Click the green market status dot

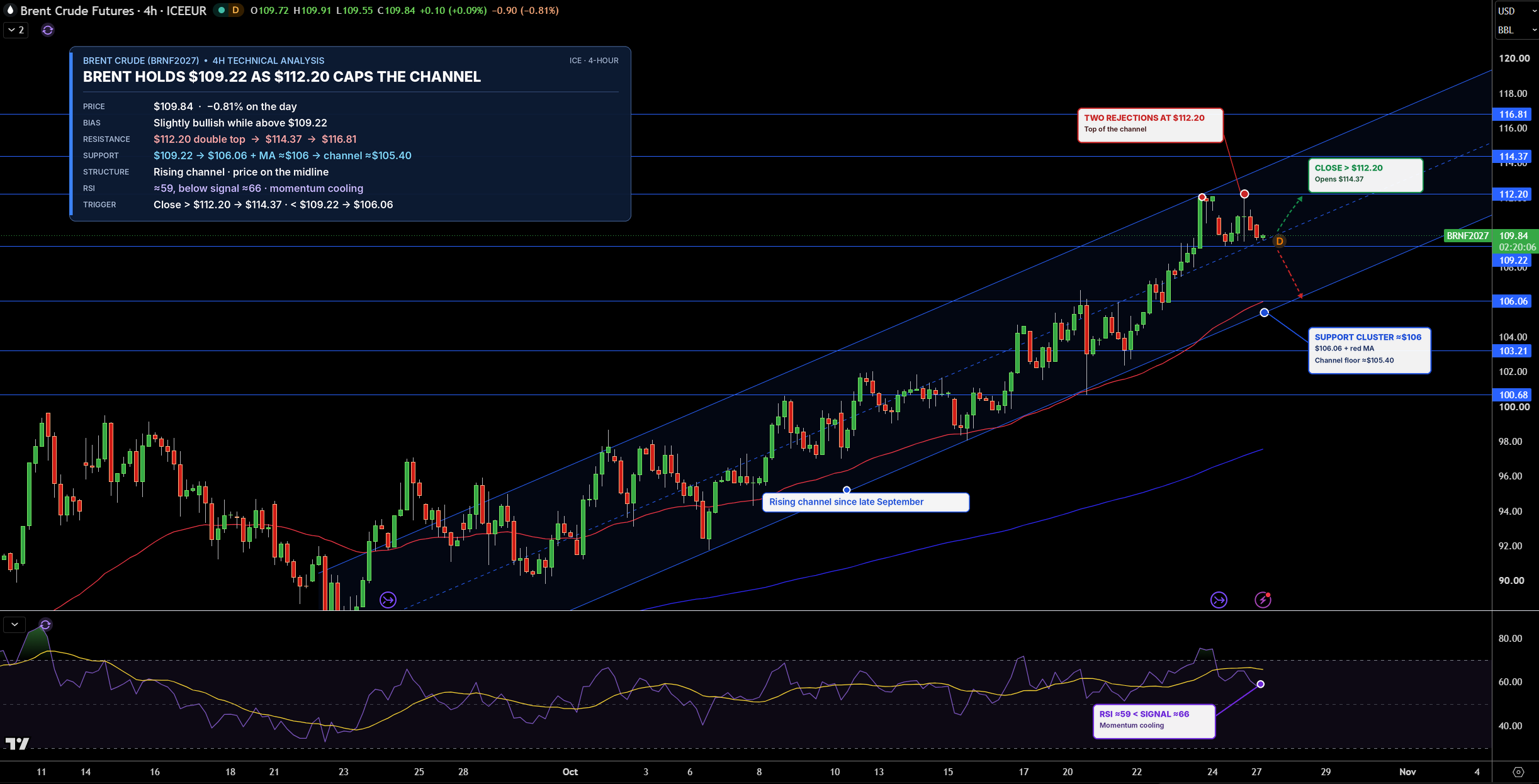click(x=221, y=10)
